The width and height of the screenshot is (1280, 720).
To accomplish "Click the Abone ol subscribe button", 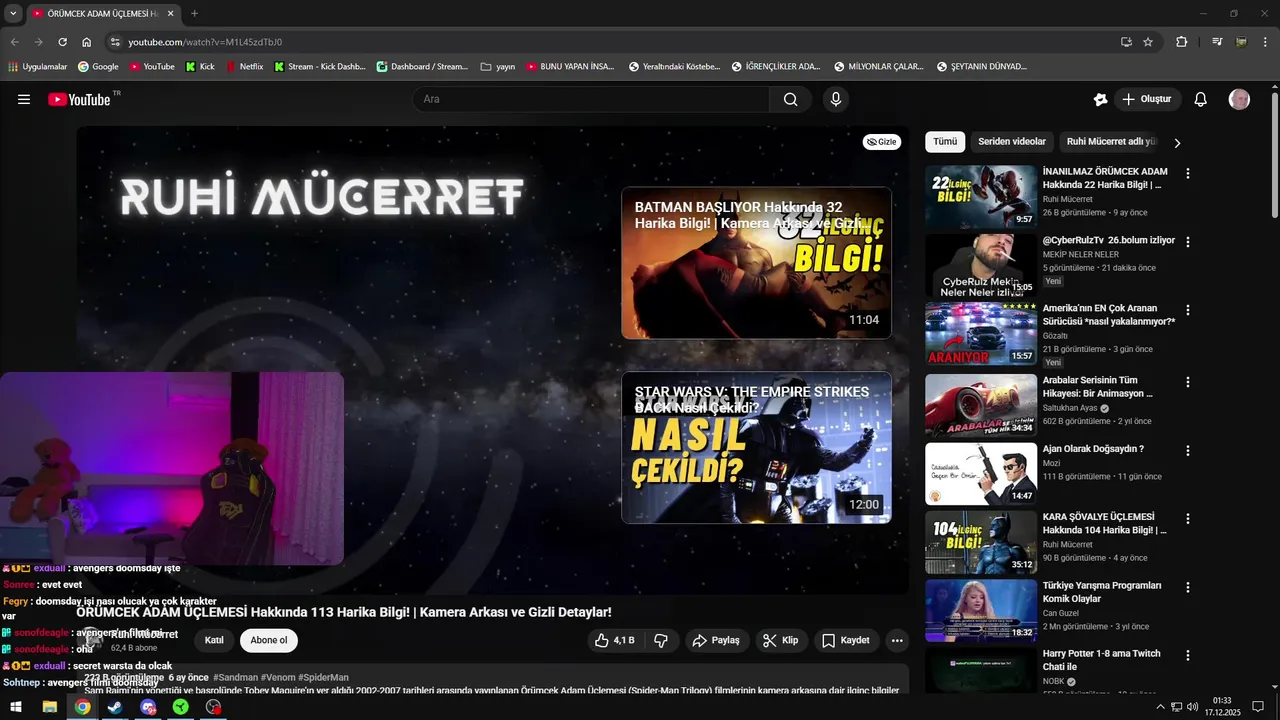I will [268, 640].
